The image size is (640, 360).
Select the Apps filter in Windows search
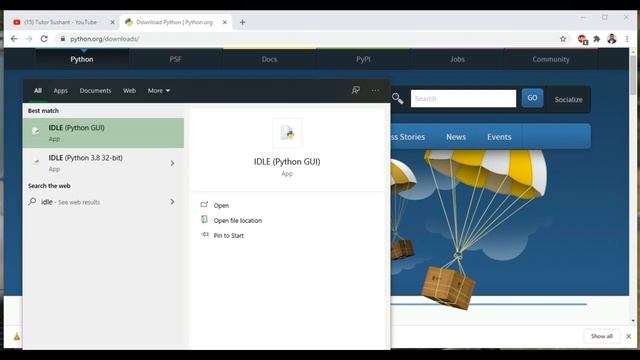click(60, 91)
